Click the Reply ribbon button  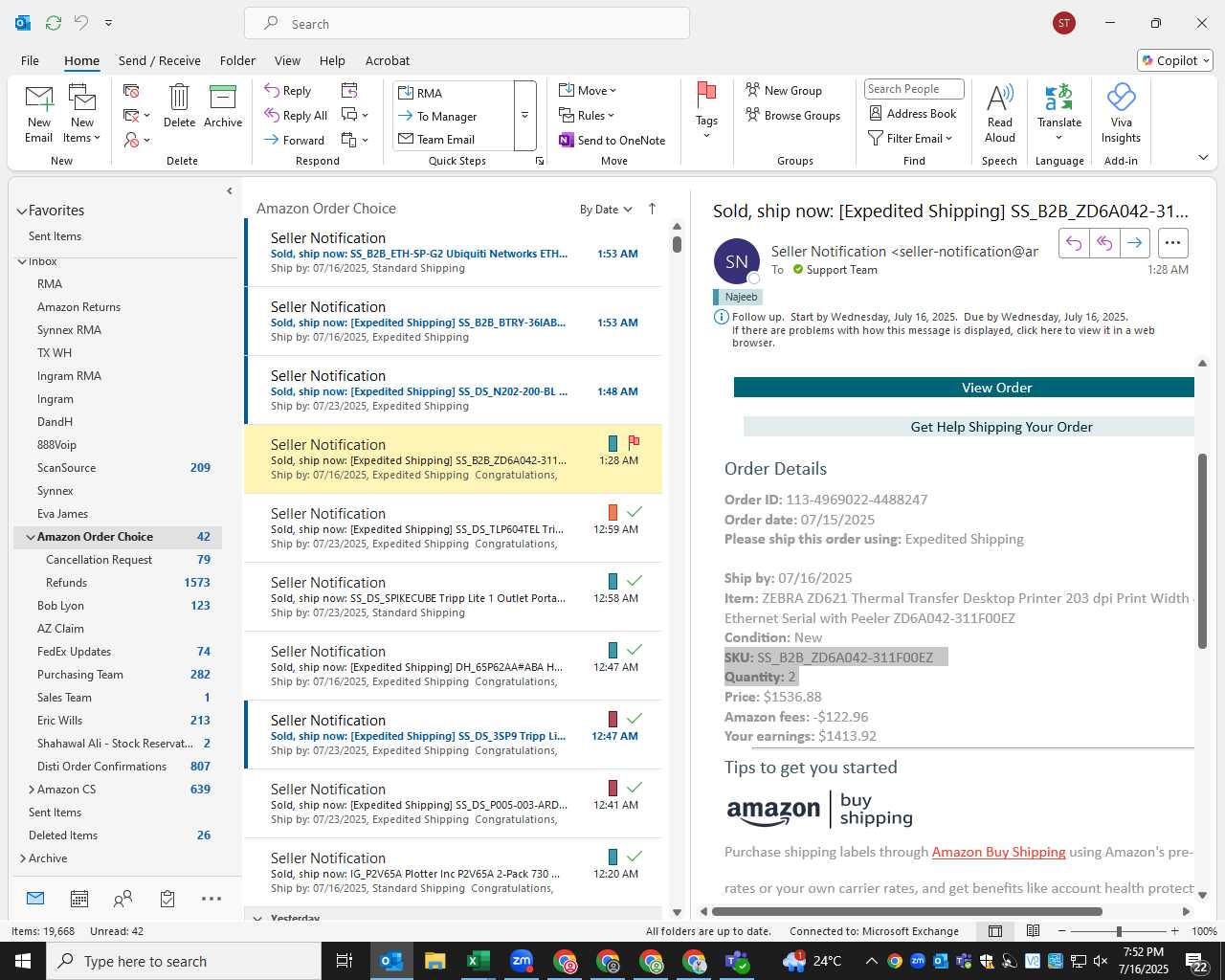(x=288, y=90)
